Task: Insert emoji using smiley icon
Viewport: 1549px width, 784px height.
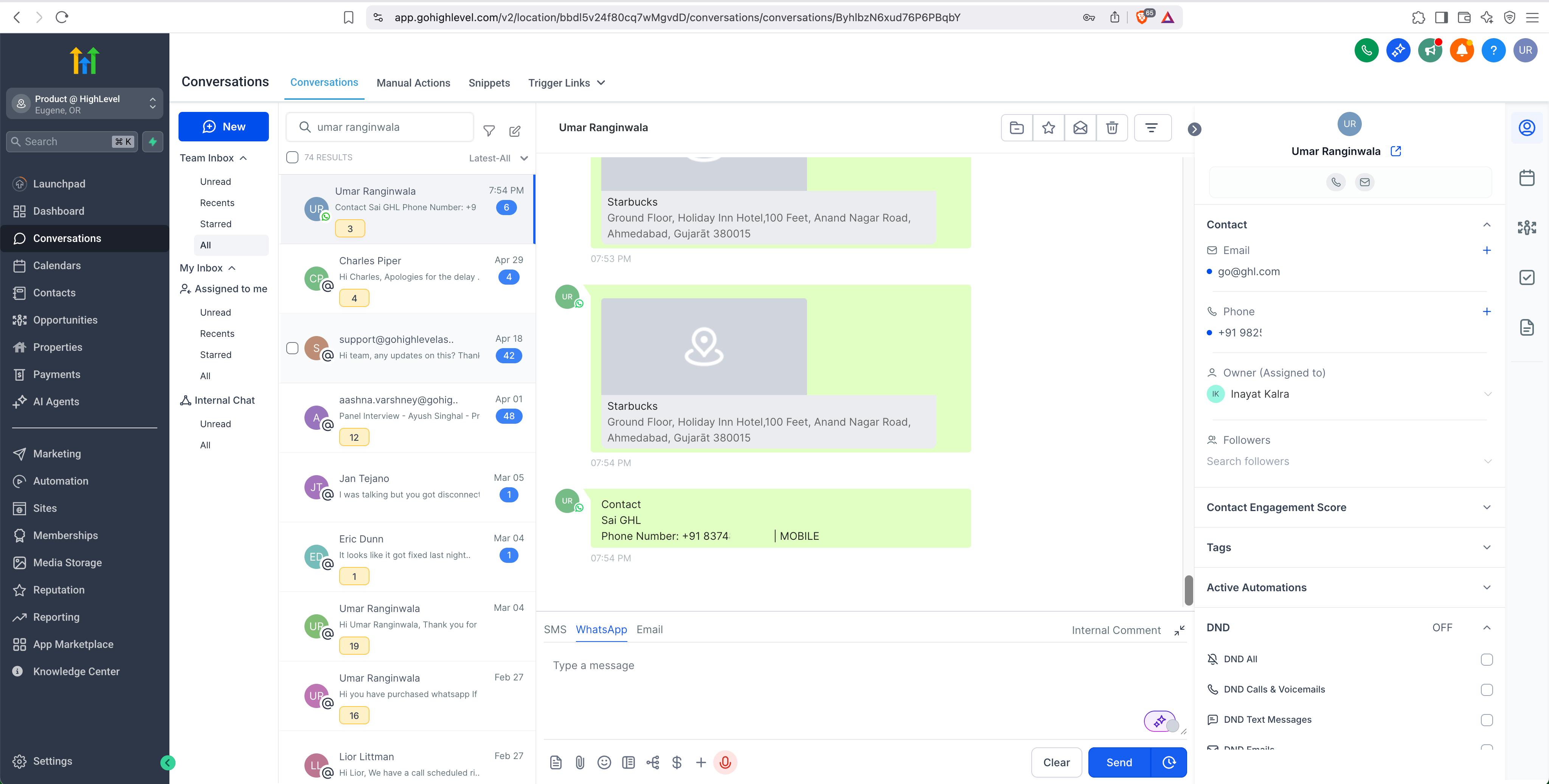Action: [x=604, y=762]
